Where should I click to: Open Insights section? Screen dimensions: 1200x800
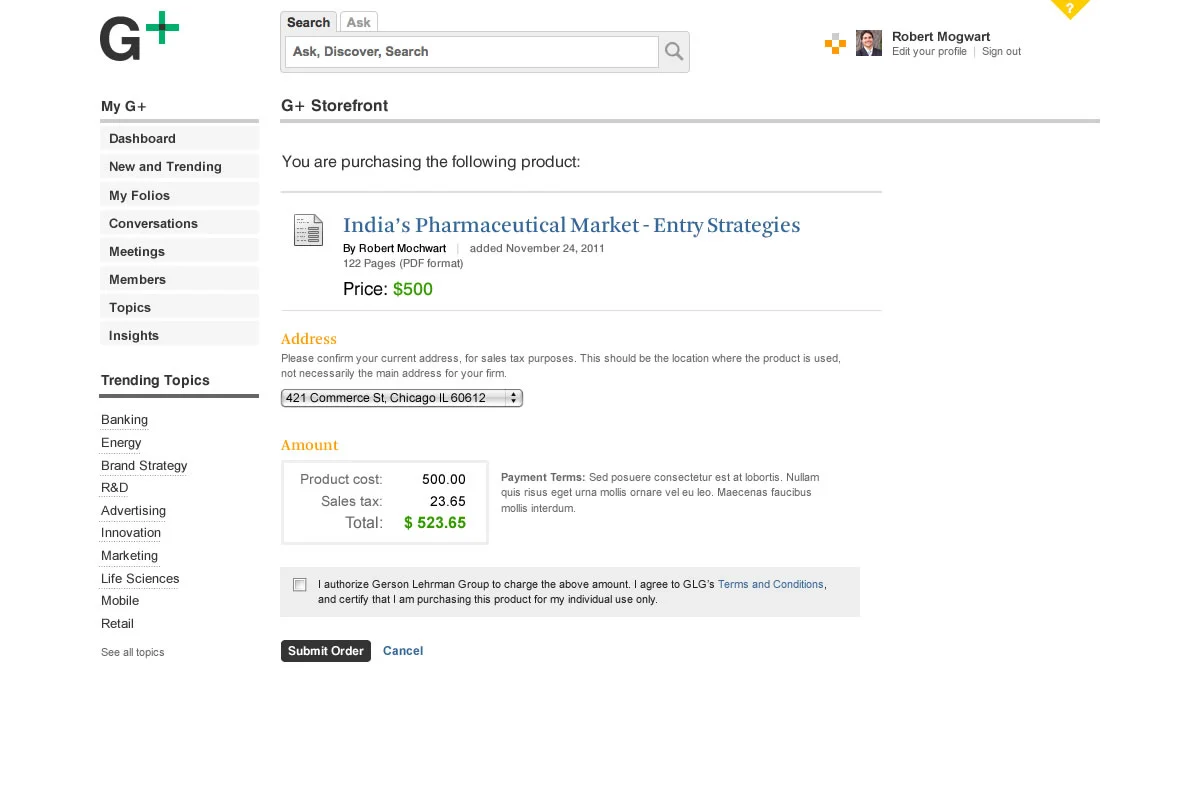(x=179, y=335)
